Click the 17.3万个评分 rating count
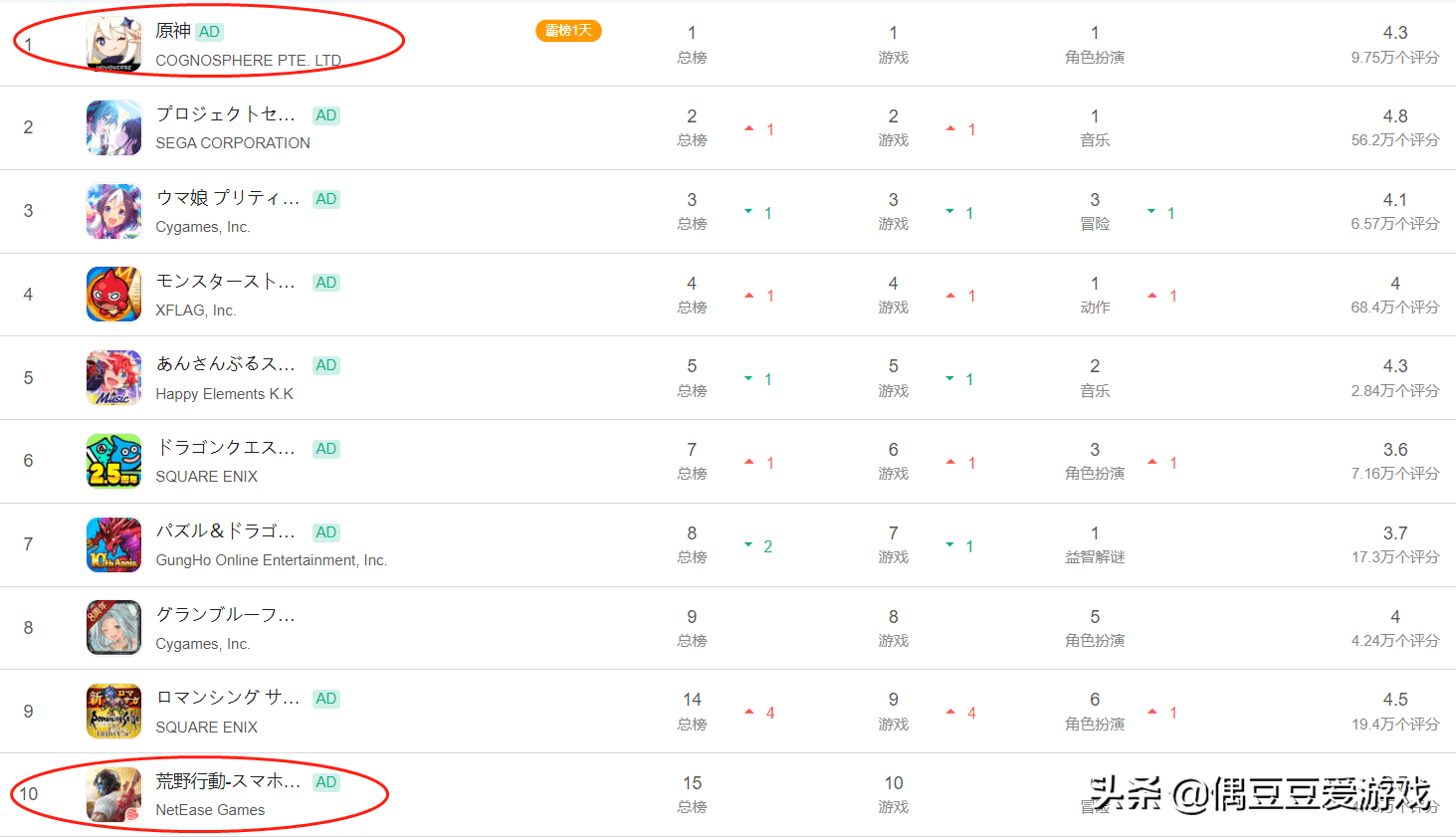 (1395, 557)
